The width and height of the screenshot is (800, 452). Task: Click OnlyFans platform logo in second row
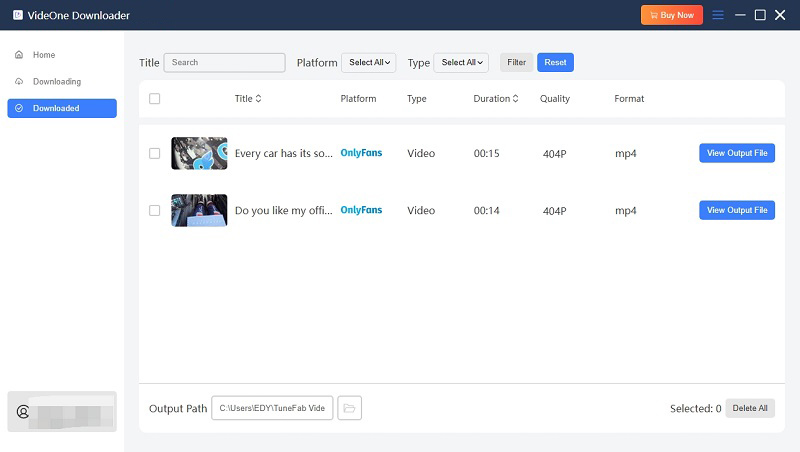pos(361,211)
